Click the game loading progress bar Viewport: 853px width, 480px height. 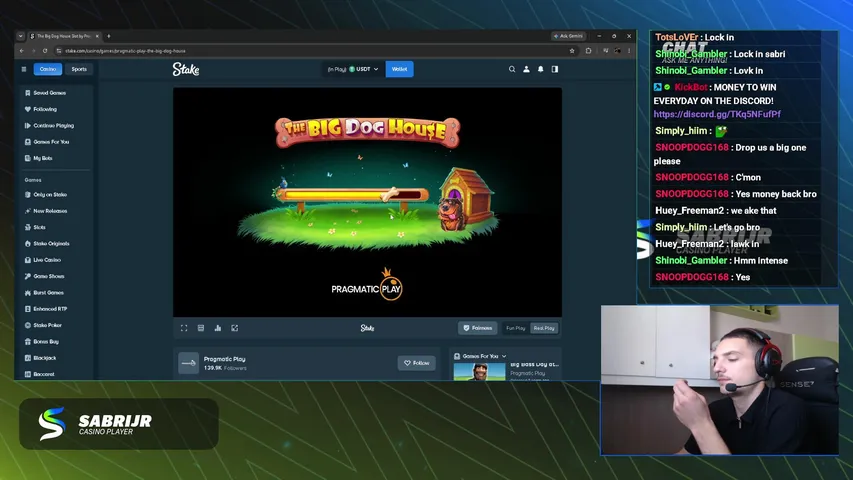pyautogui.click(x=353, y=194)
